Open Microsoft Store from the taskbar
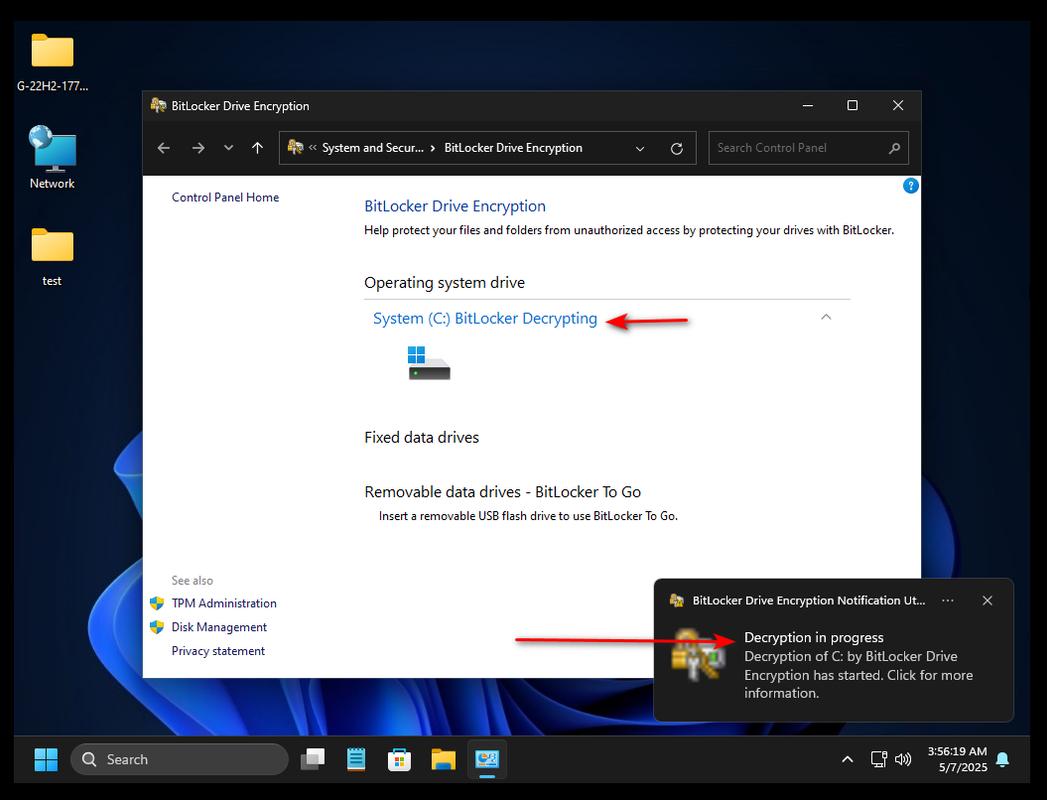This screenshot has width=1047, height=800. coord(399,759)
